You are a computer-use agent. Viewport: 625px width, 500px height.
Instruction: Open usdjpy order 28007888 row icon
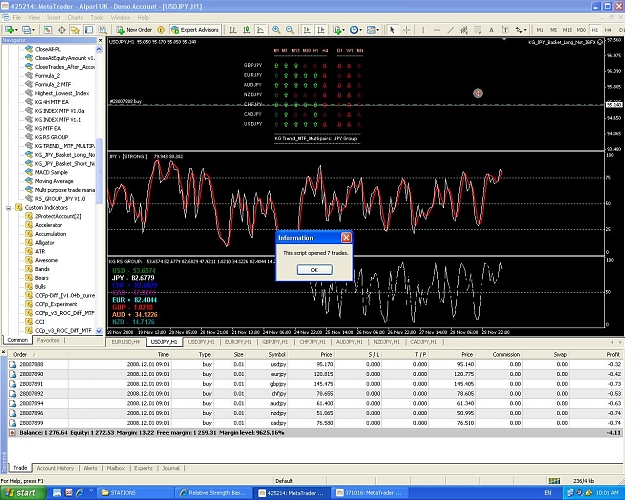(12, 364)
